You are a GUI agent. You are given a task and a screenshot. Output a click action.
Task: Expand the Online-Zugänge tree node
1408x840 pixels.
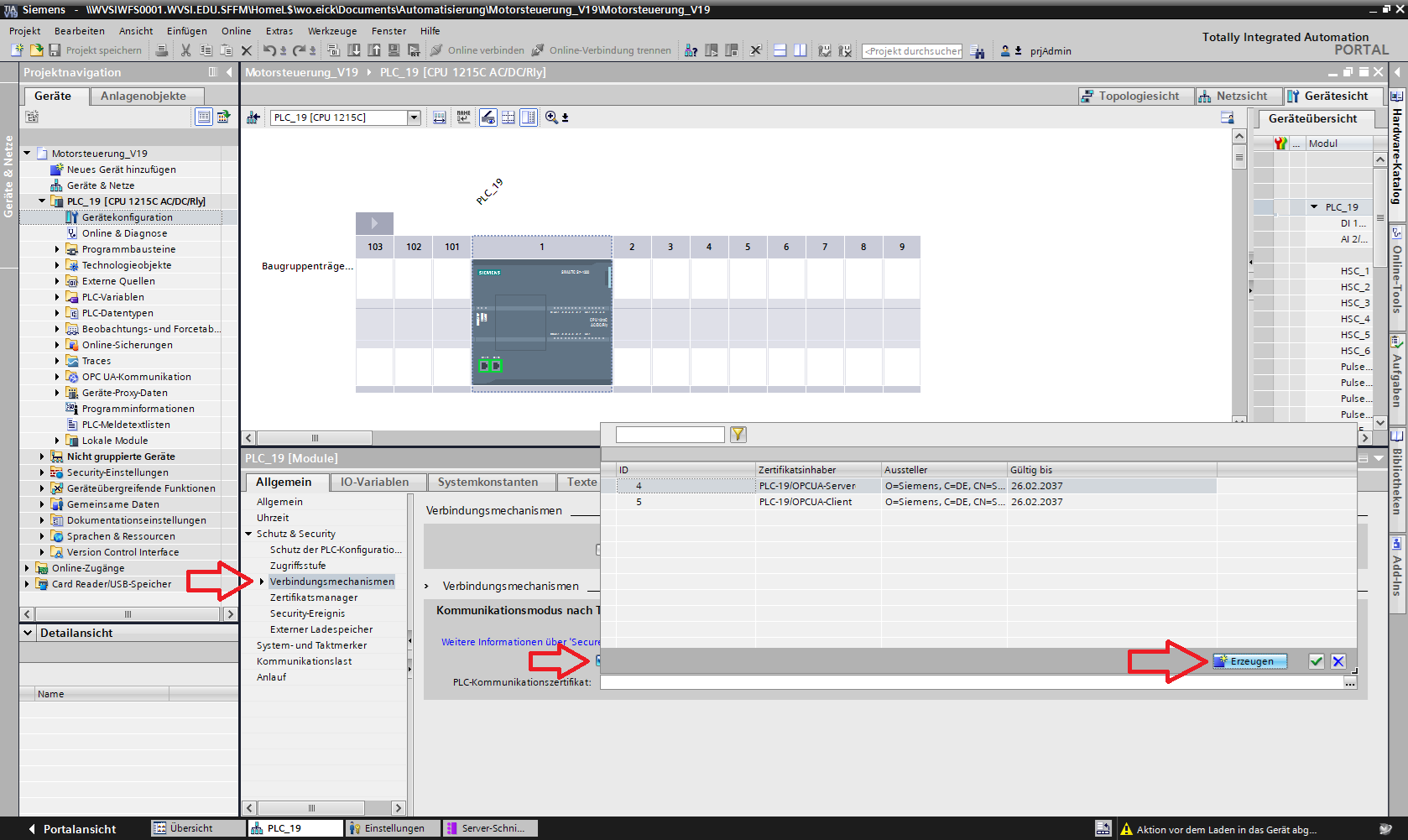coord(27,568)
